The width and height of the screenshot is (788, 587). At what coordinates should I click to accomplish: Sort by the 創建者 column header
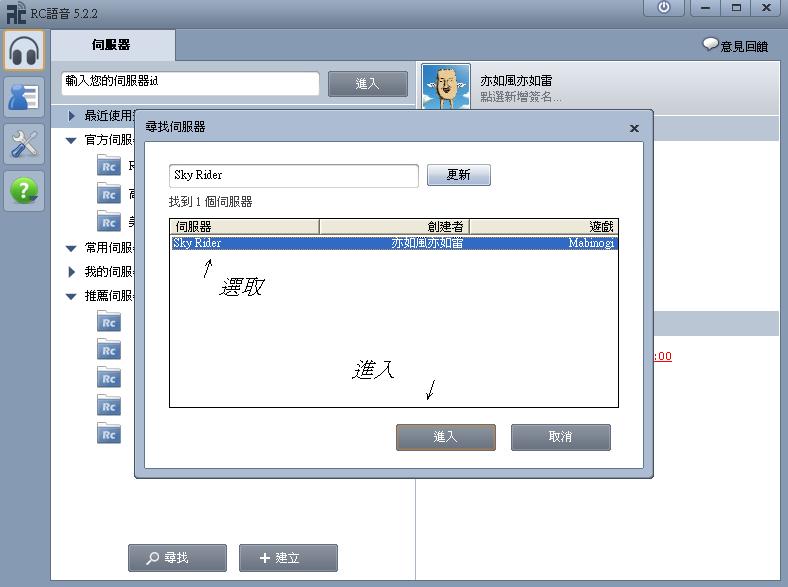tap(395, 227)
